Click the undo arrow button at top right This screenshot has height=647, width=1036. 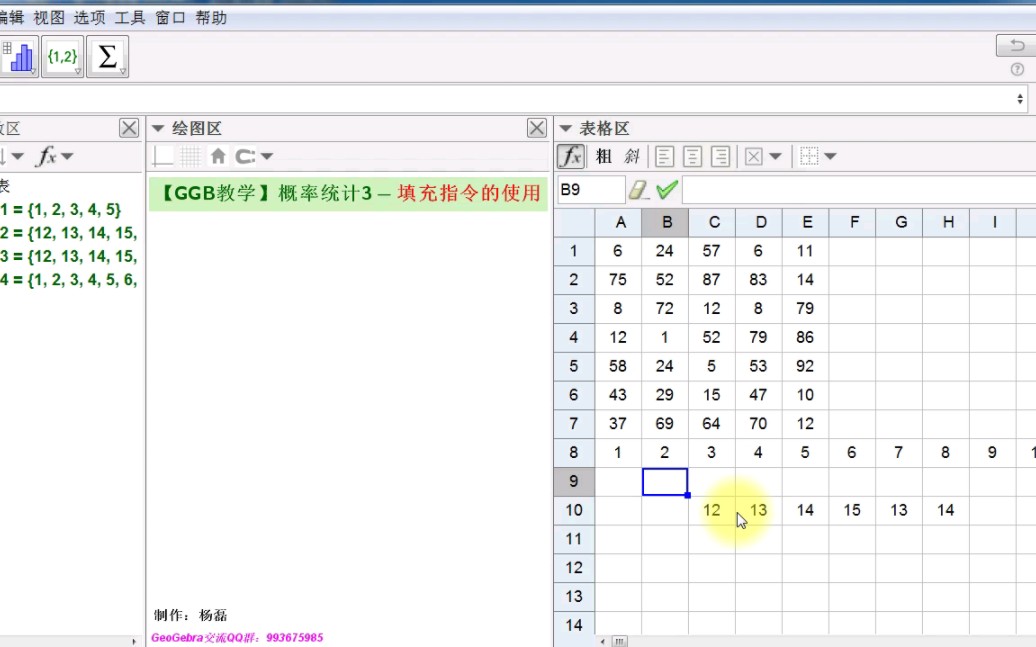[x=1015, y=45]
